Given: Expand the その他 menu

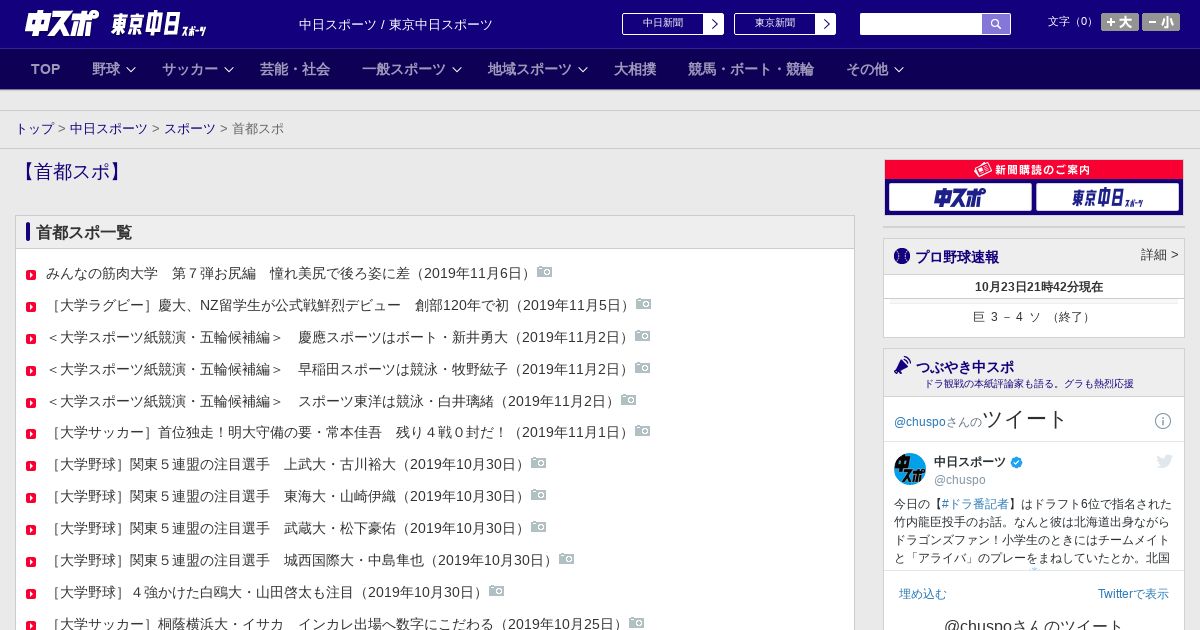Looking at the screenshot, I should pos(875,69).
